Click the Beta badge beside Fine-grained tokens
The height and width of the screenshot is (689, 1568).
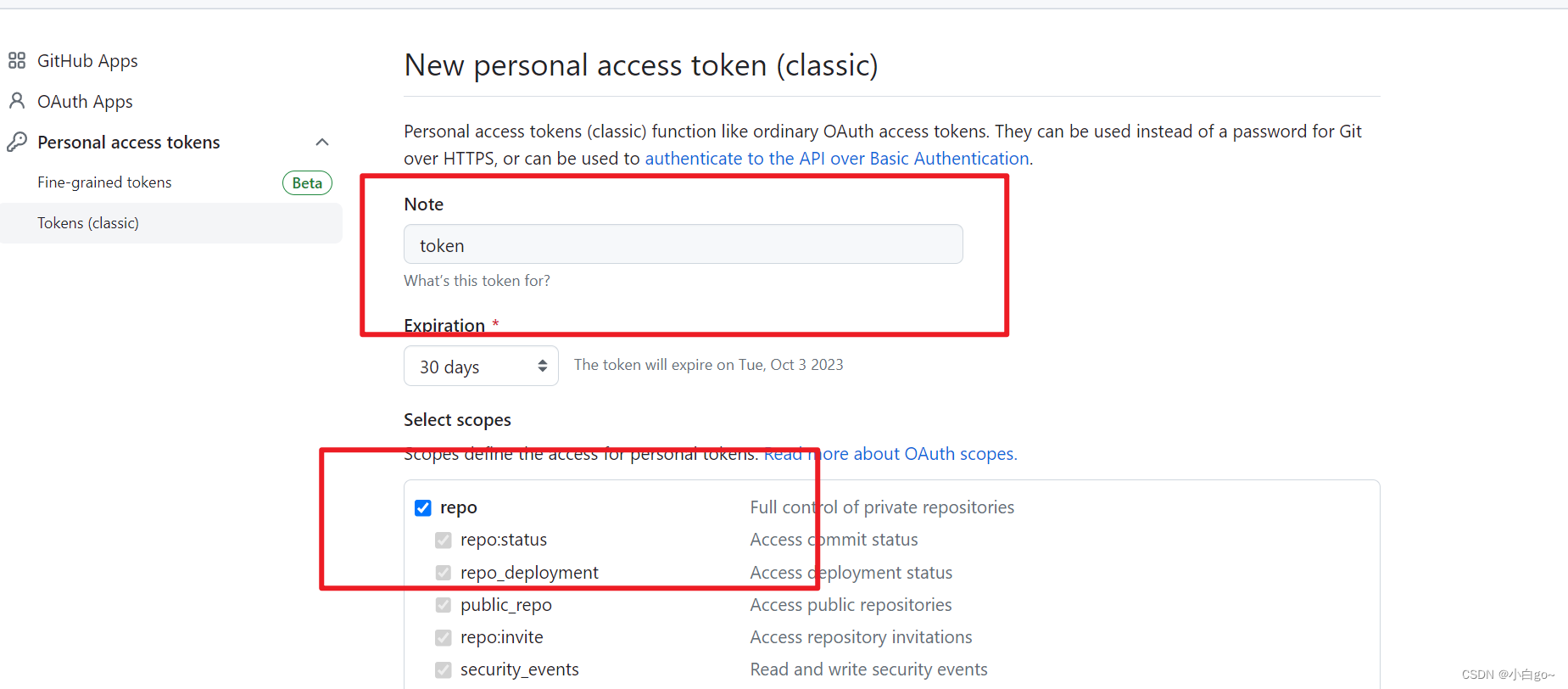[307, 183]
